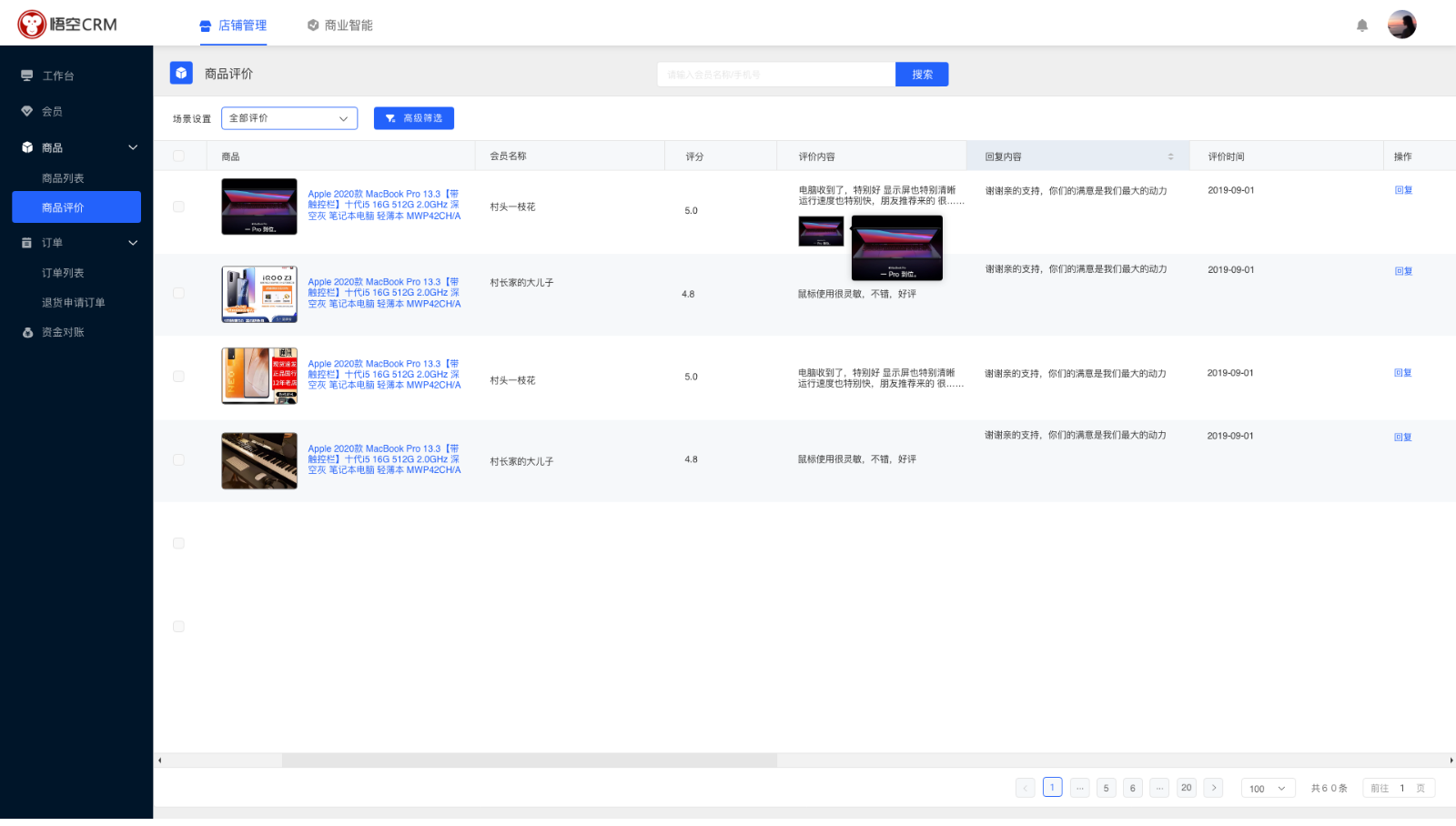Collapse the 订单 sidebar group chevron
The image size is (1456, 826).
[x=133, y=243]
